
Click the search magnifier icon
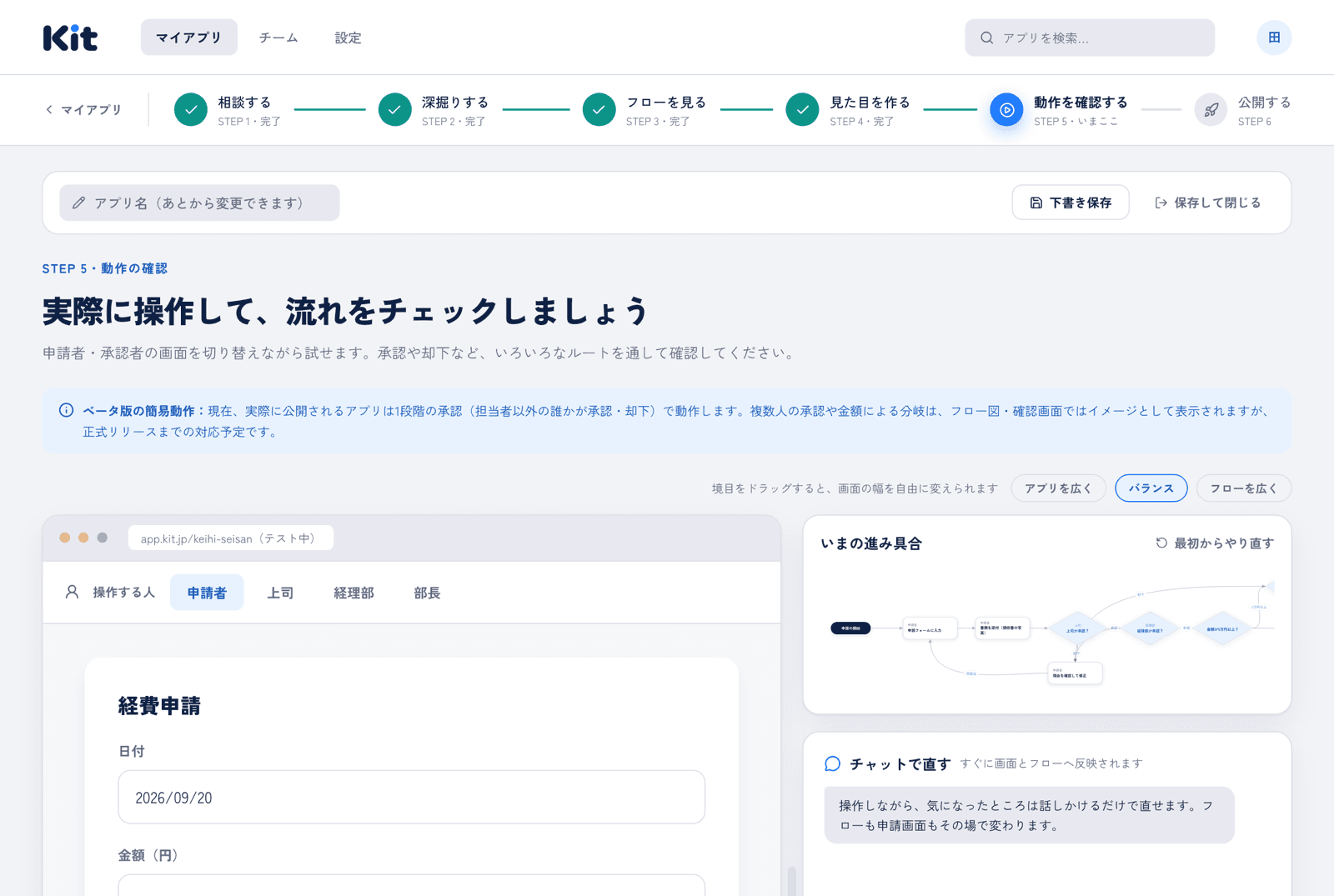[987, 38]
